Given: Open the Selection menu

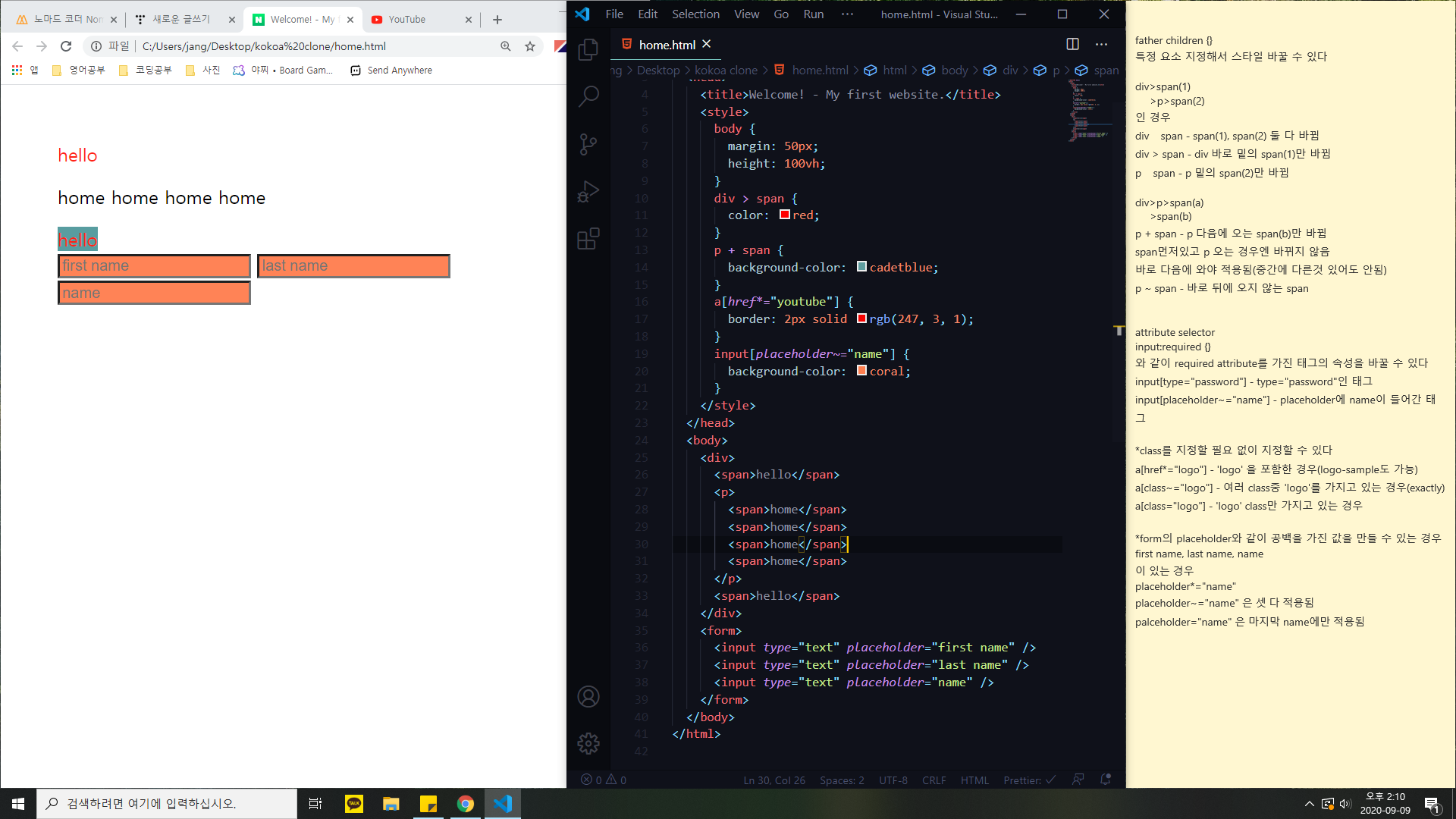Looking at the screenshot, I should coord(695,14).
